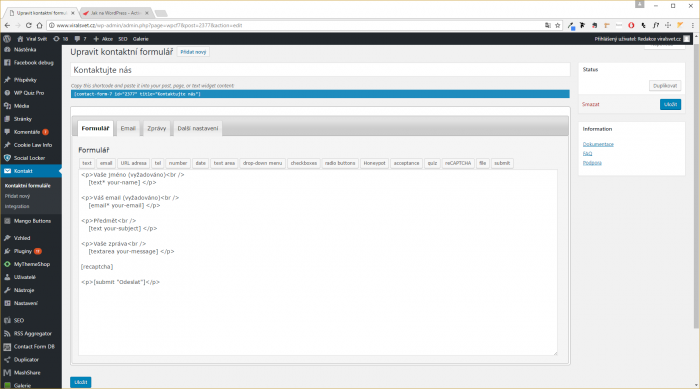Open RSS Aggregator feed icon
This screenshot has height=389, width=700.
pos(7,334)
